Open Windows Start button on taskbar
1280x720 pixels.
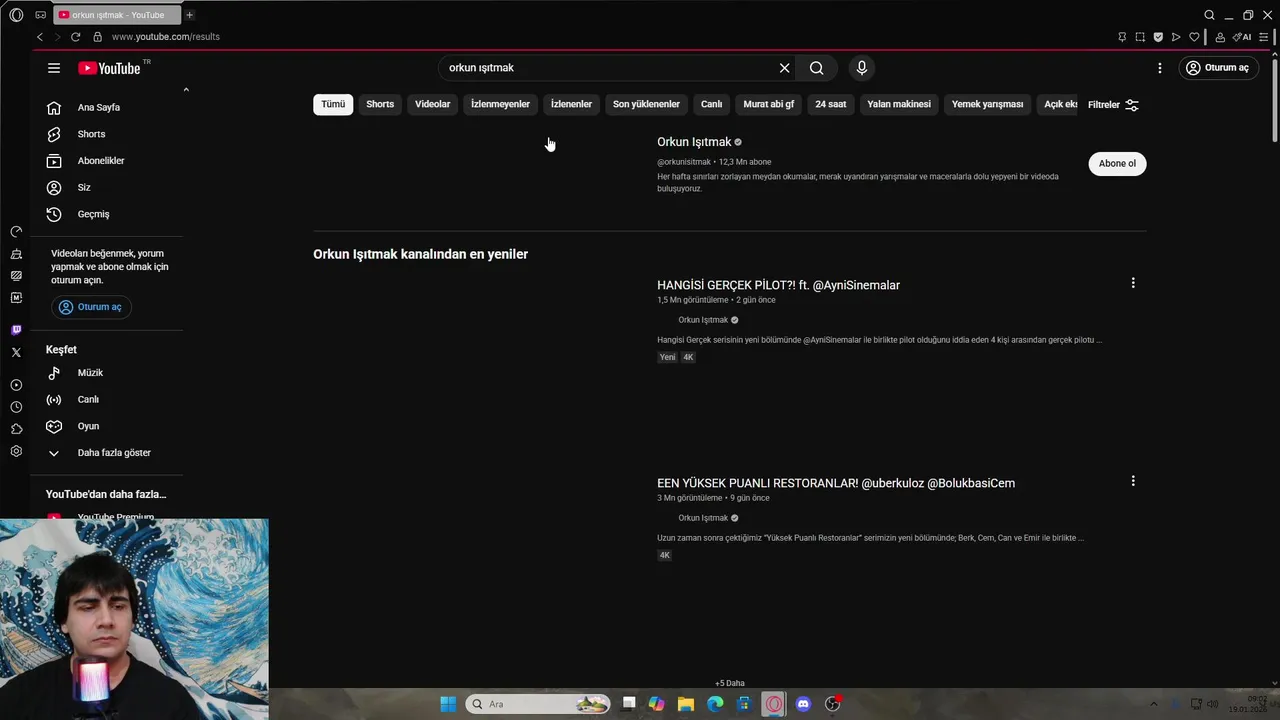coord(448,704)
